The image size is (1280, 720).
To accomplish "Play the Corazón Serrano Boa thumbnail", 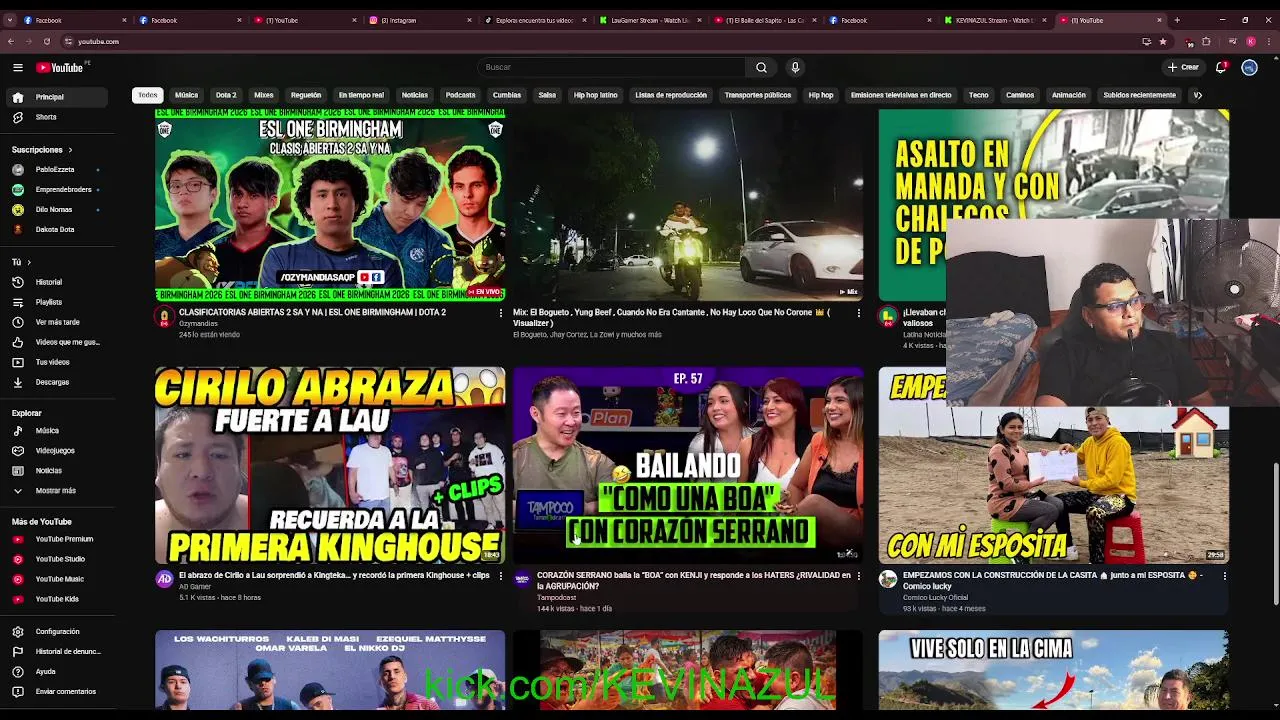I will (688, 465).
